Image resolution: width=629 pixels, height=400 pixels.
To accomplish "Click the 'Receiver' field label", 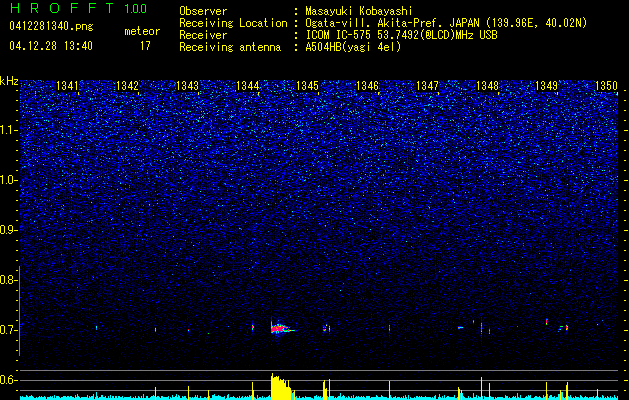I will point(203,35).
